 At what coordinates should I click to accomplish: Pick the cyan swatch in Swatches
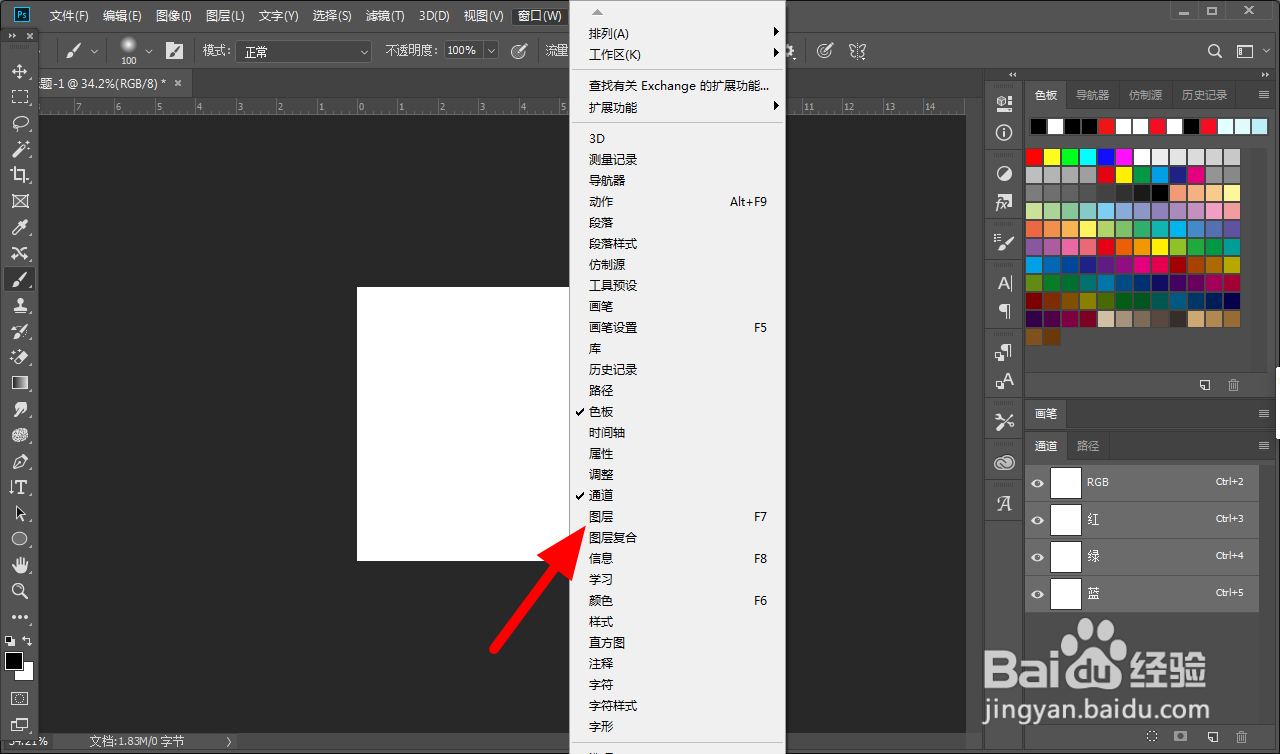tap(1088, 157)
